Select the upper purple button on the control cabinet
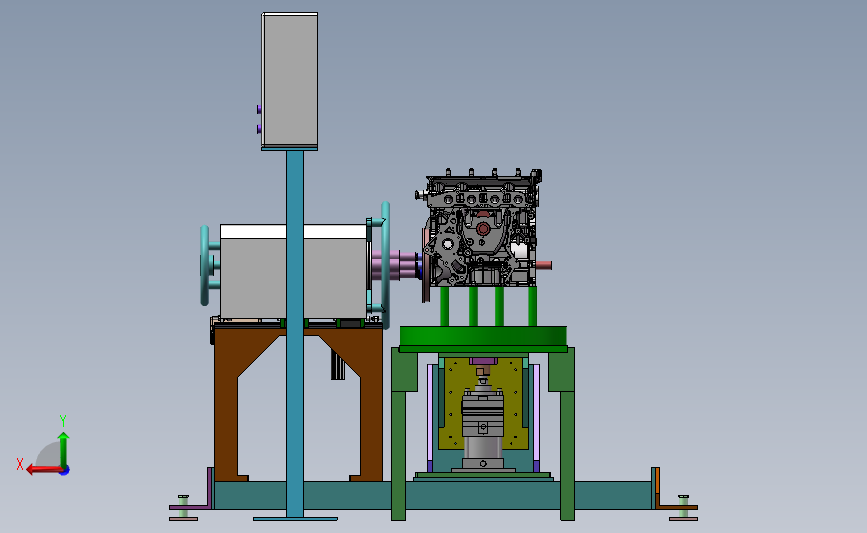 tap(259, 109)
